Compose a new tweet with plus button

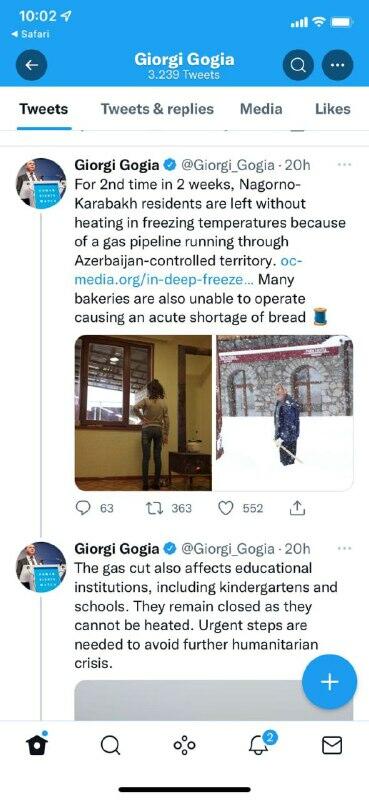click(x=329, y=682)
